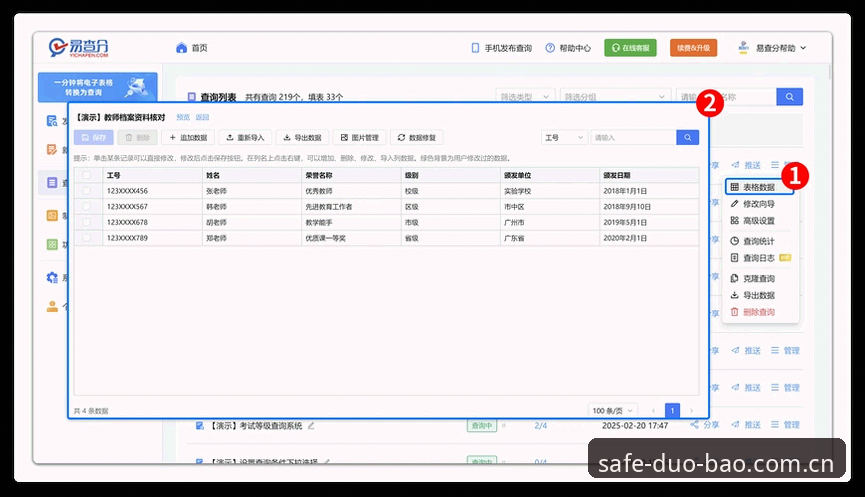Viewport: 865px width, 497px height.
Task: Toggle the select-all header checkbox
Action: [87, 175]
